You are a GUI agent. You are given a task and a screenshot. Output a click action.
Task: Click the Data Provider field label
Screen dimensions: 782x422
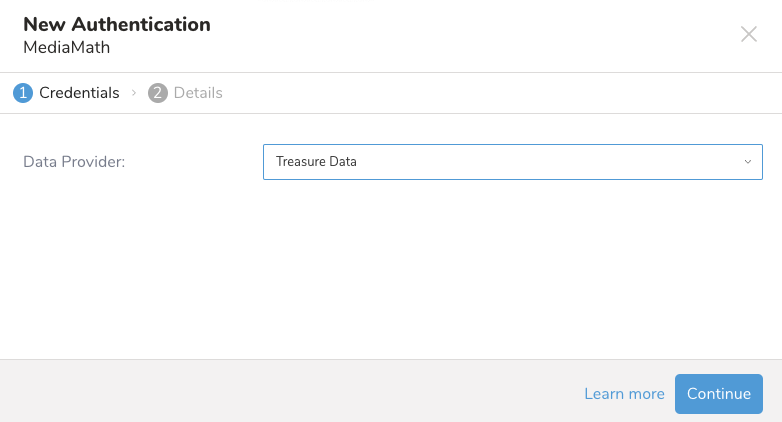tap(74, 162)
